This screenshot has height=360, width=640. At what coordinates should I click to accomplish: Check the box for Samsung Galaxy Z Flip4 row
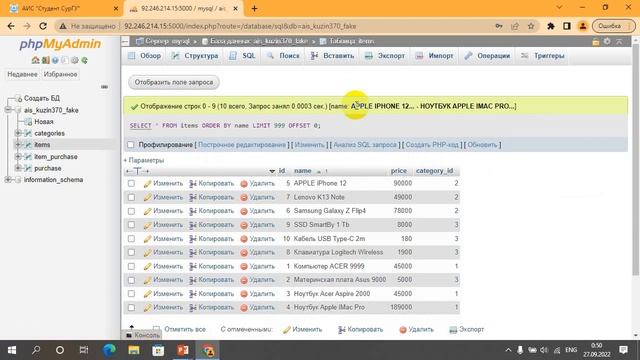[x=131, y=211]
